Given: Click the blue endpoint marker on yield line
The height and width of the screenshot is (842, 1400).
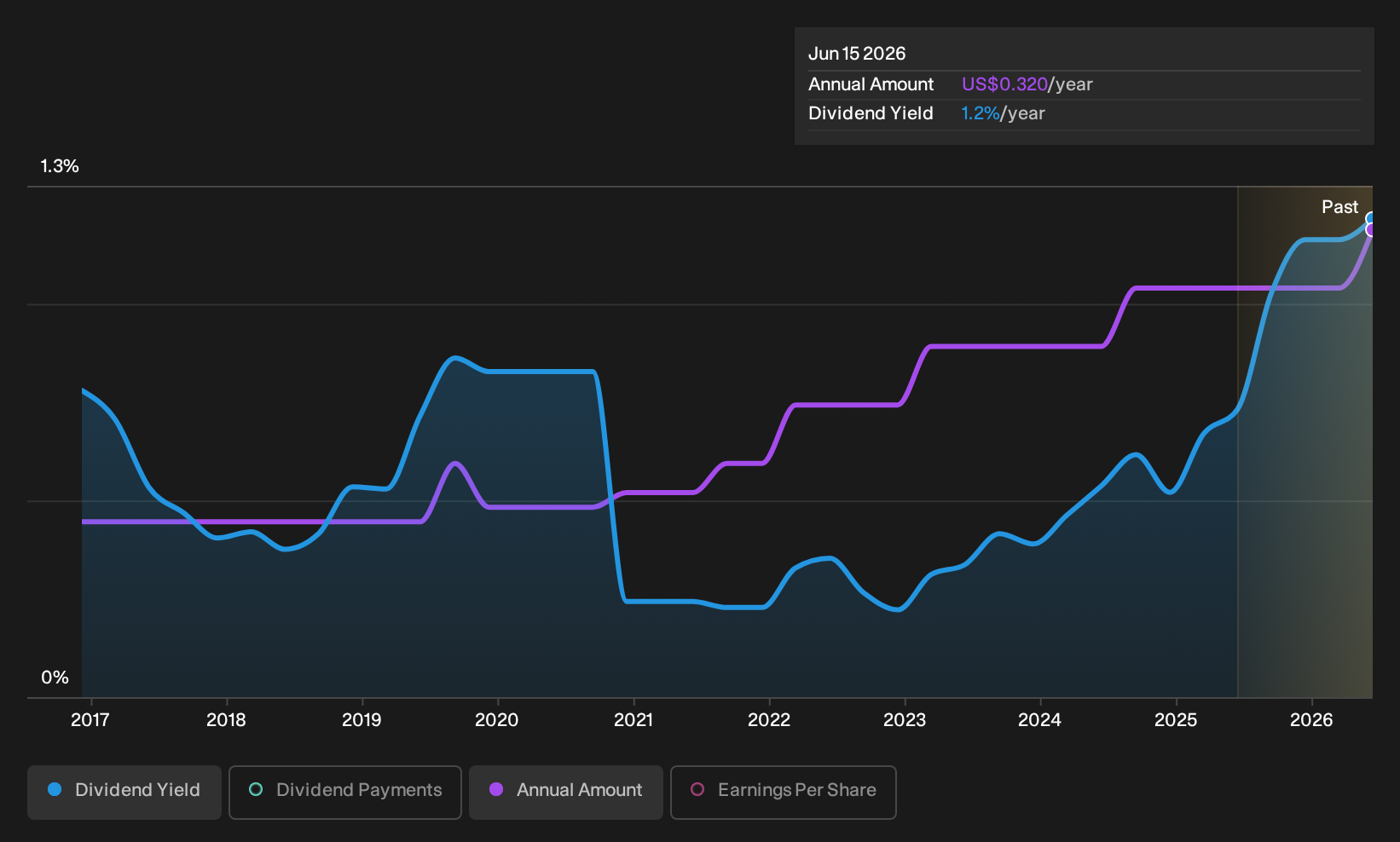Looking at the screenshot, I should [1371, 218].
